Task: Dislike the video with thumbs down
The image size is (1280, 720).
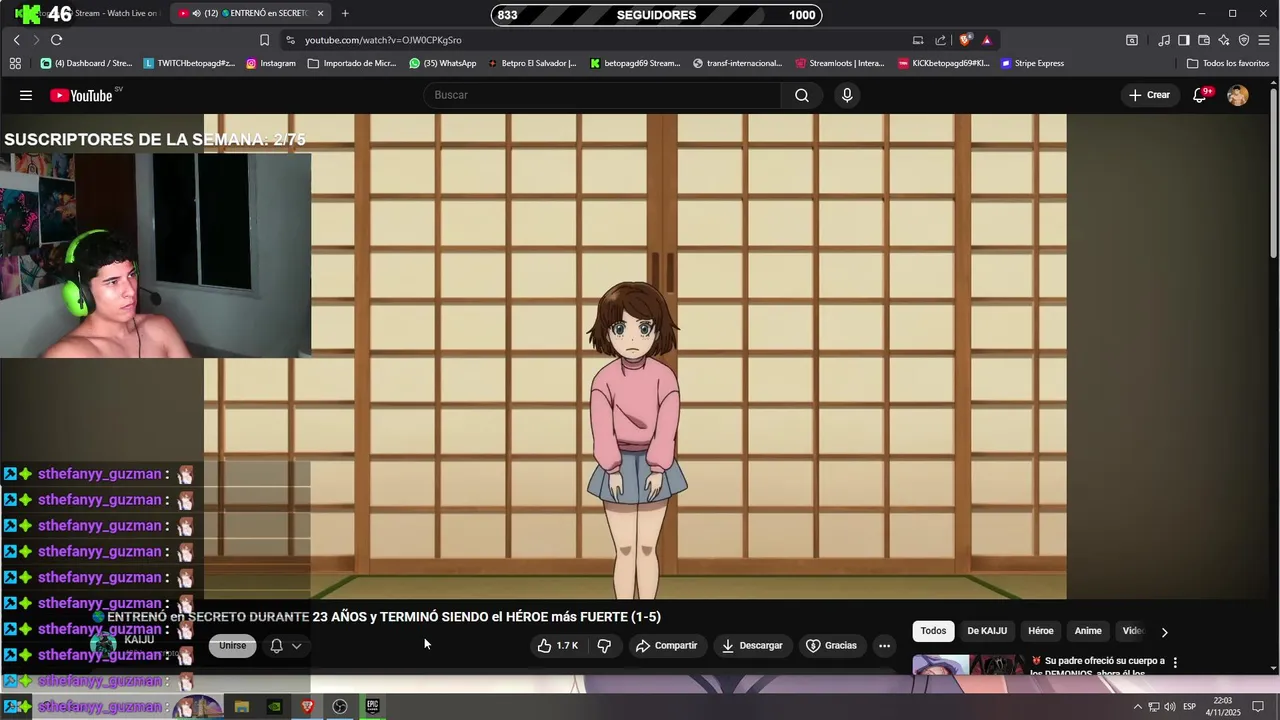Action: point(604,646)
